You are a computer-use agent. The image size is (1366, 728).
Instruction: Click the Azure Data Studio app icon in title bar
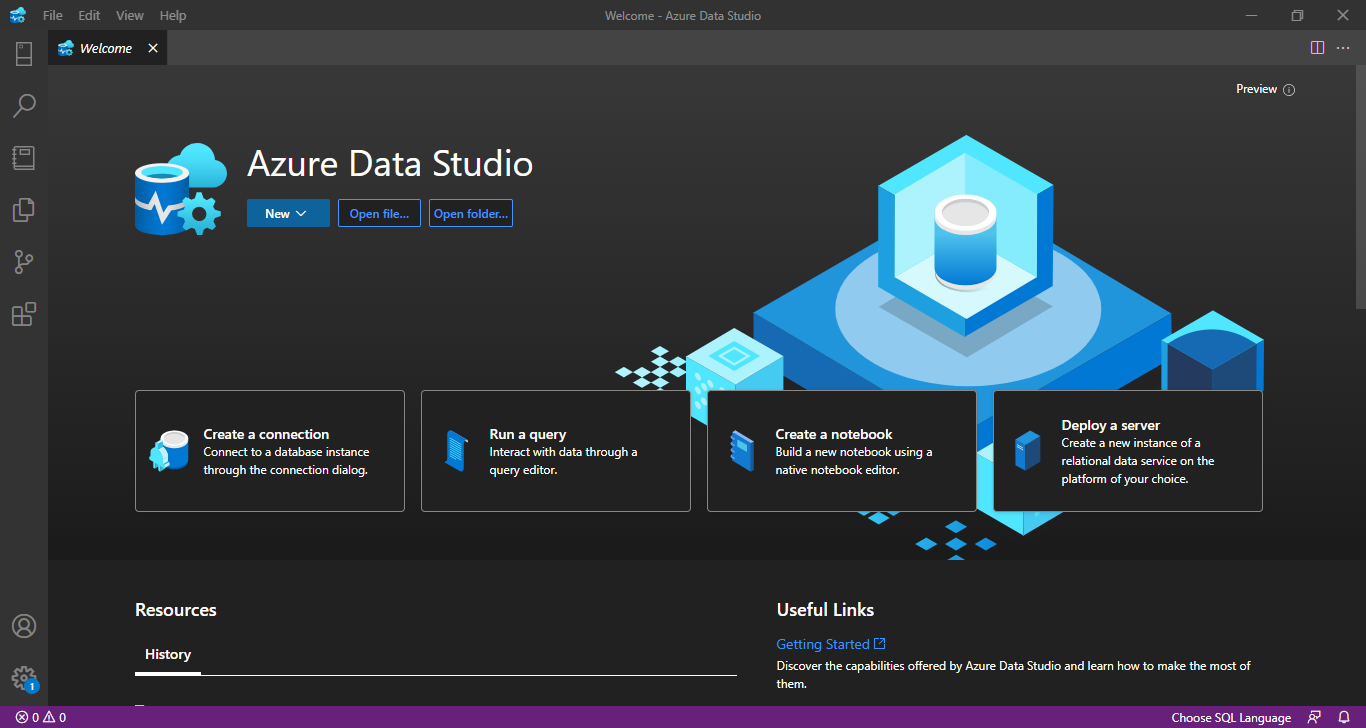17,15
